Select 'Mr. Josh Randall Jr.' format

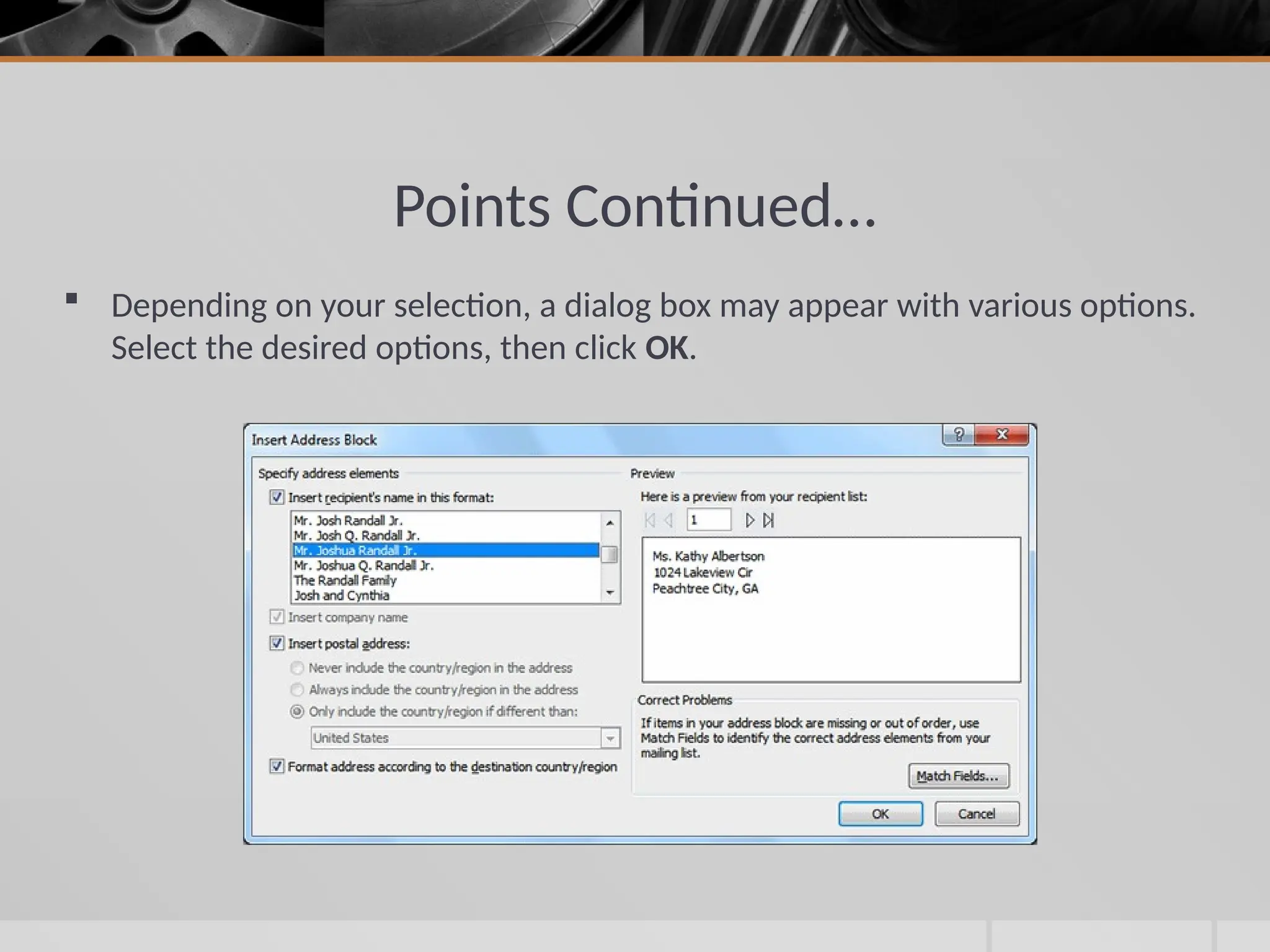coord(445,521)
